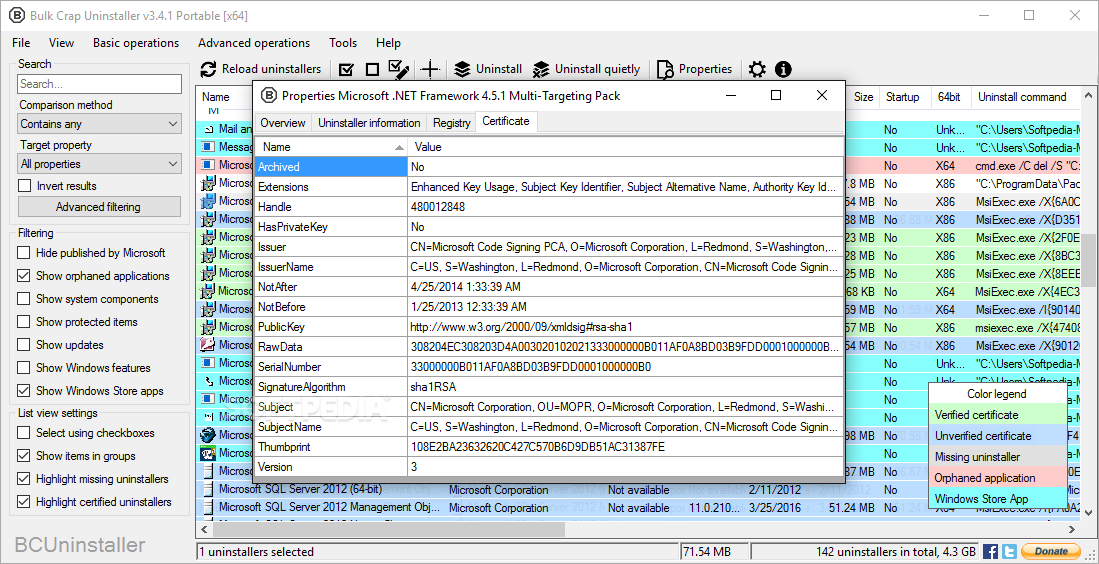This screenshot has width=1099, height=564.
Task: Open the Advanced operations menu
Action: click(x=254, y=43)
